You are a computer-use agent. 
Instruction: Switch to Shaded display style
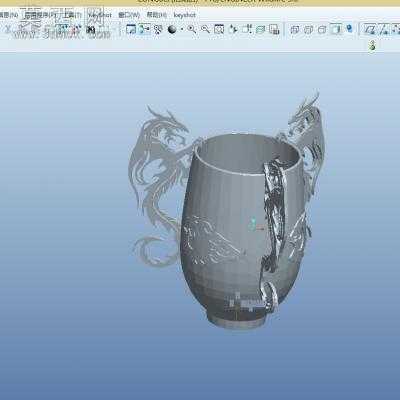click(x=336, y=29)
